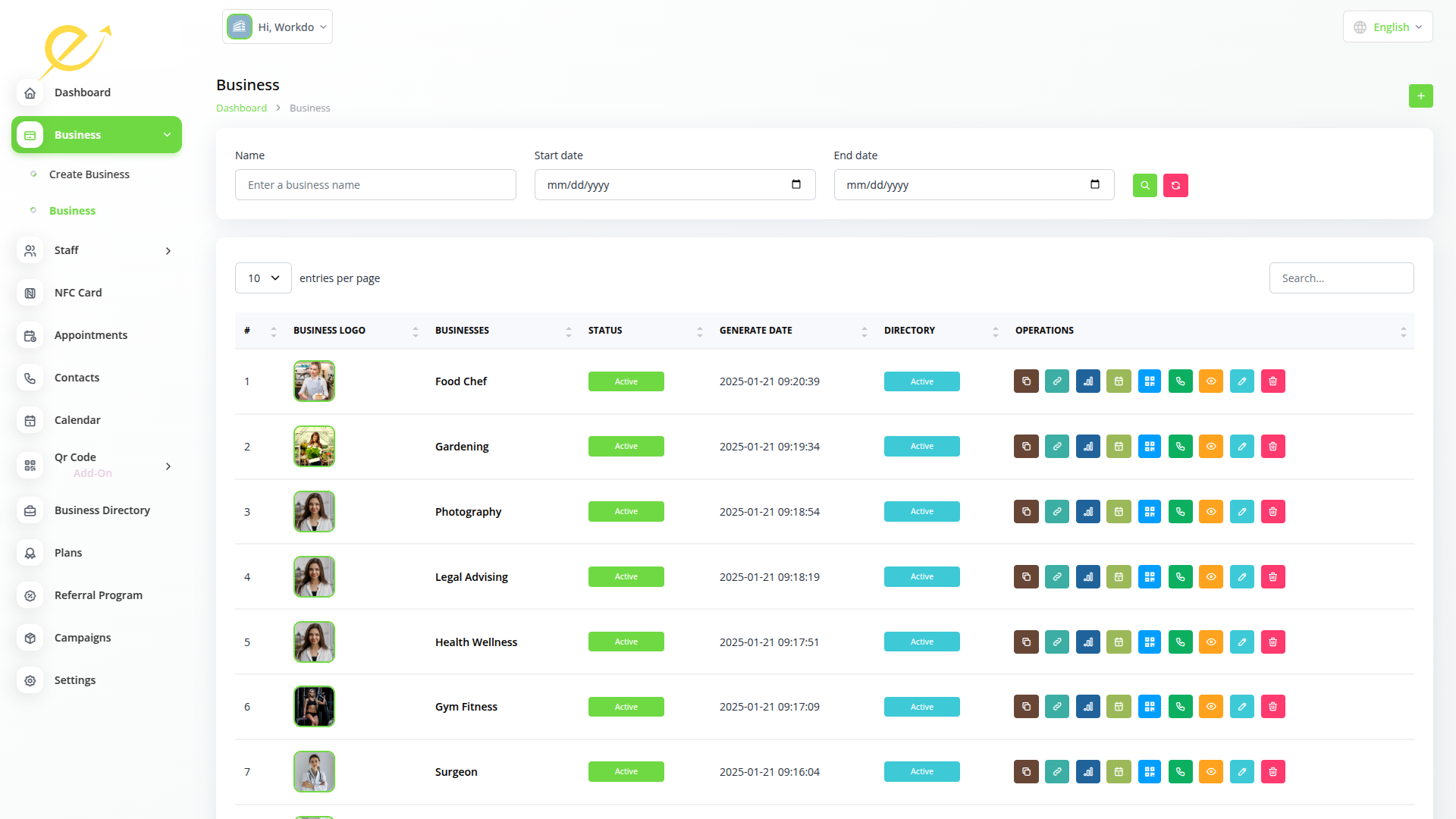Viewport: 1456px width, 819px height.
Task: Open analytics for Surgeon business
Action: (x=1088, y=772)
